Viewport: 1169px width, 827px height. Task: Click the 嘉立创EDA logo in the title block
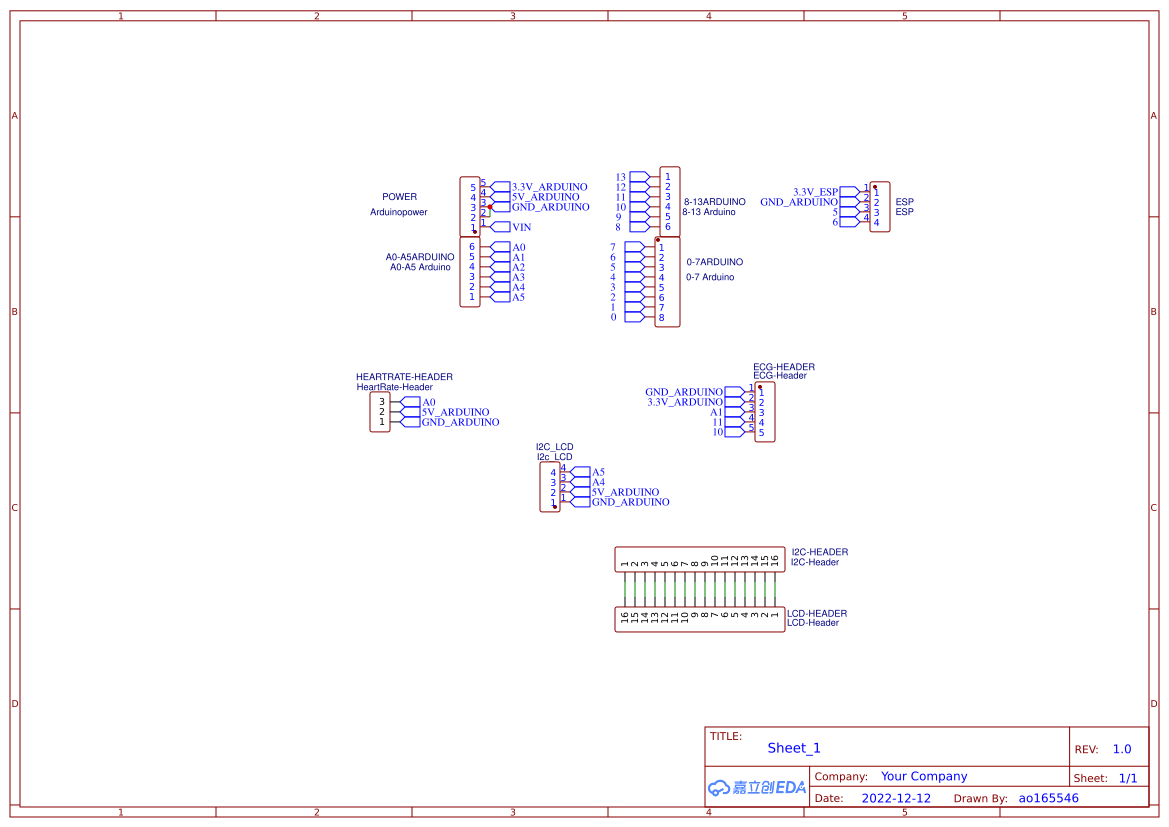(755, 787)
